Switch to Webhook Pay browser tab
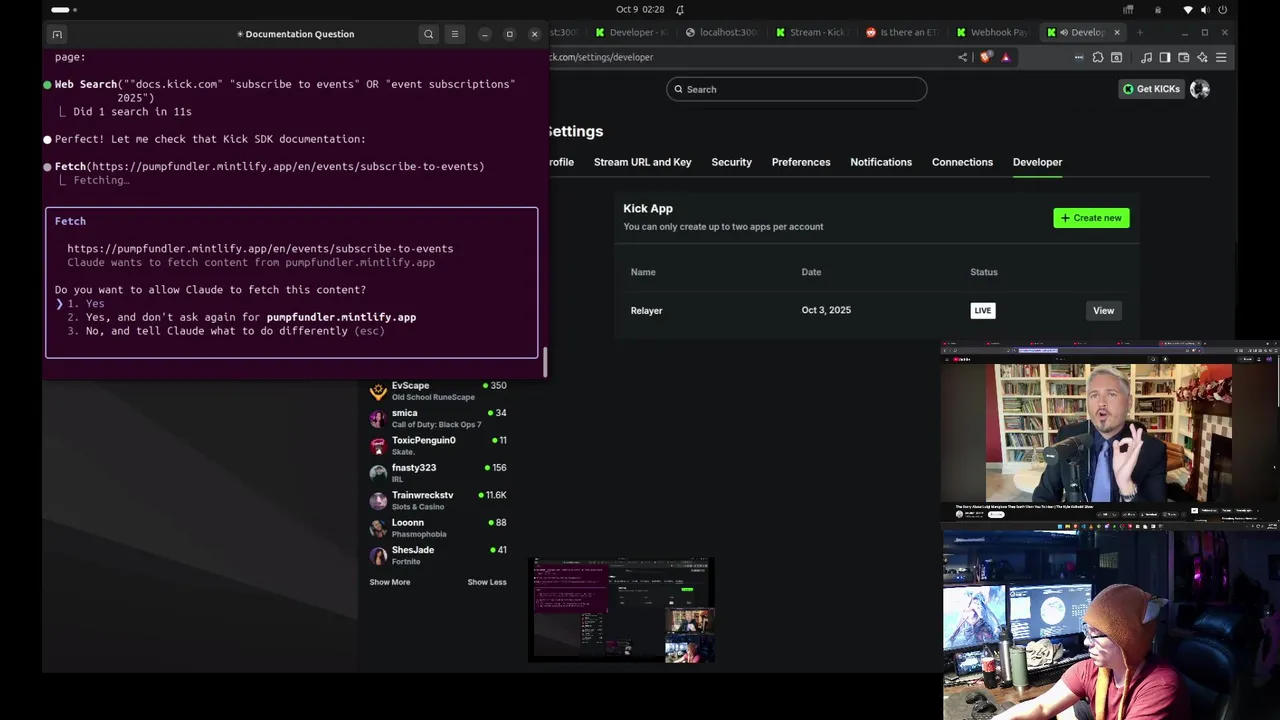 (992, 32)
